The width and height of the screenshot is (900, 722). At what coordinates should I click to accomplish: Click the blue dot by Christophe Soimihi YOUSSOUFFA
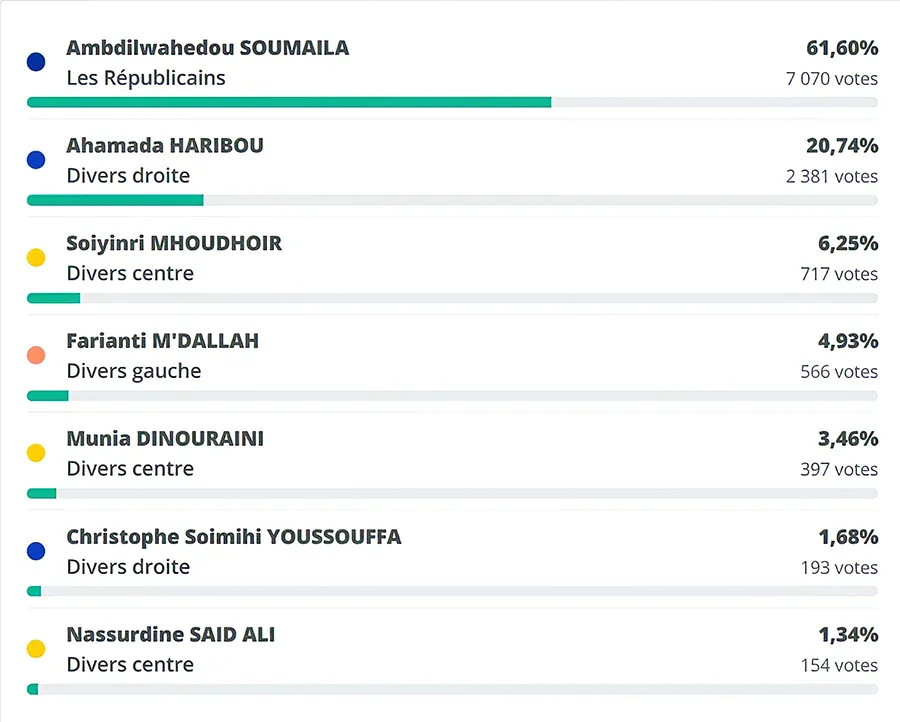coord(36,551)
